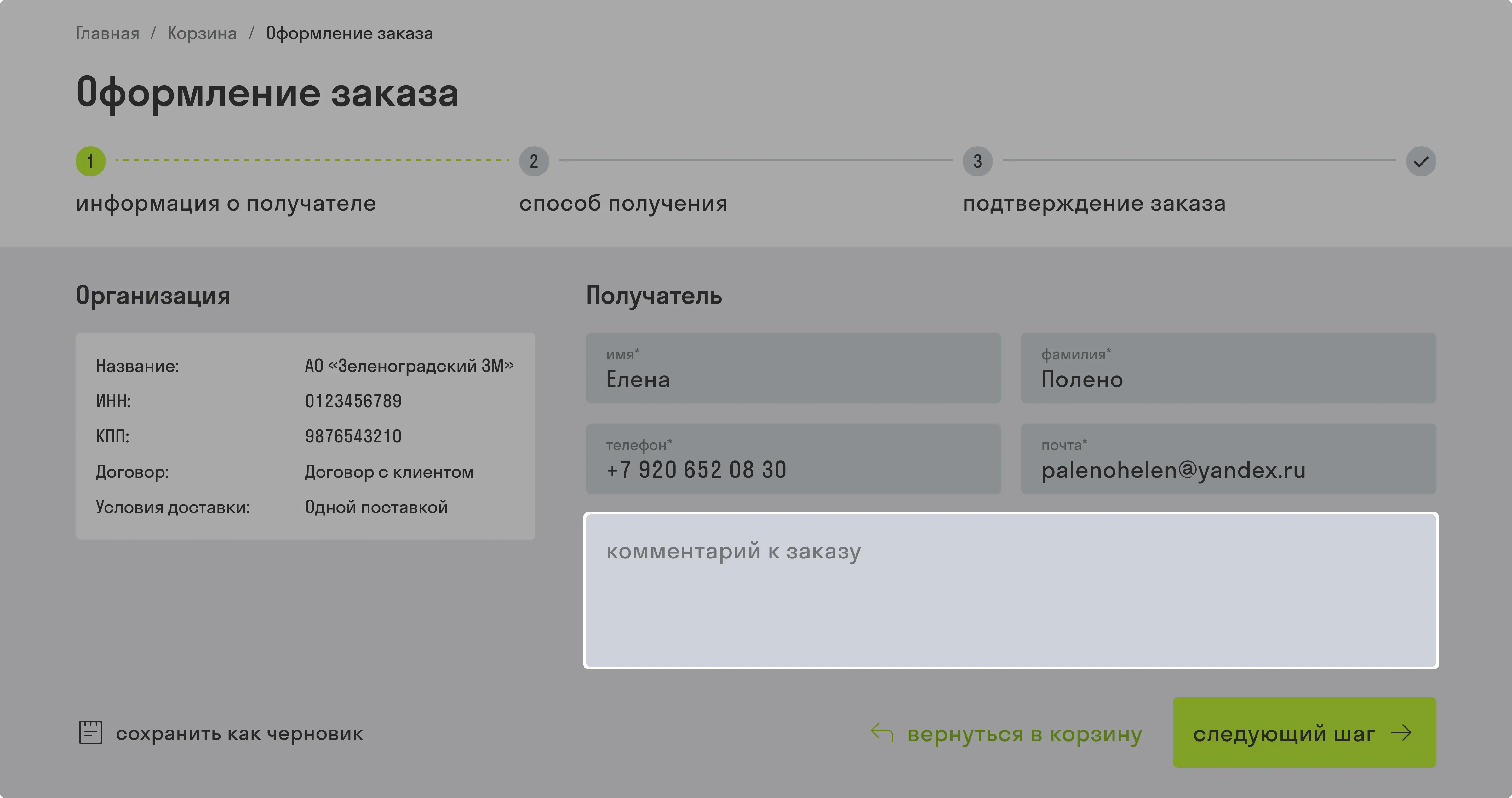Click the 'Получатель' section heading
This screenshot has width=1512, height=798.
pyautogui.click(x=654, y=295)
